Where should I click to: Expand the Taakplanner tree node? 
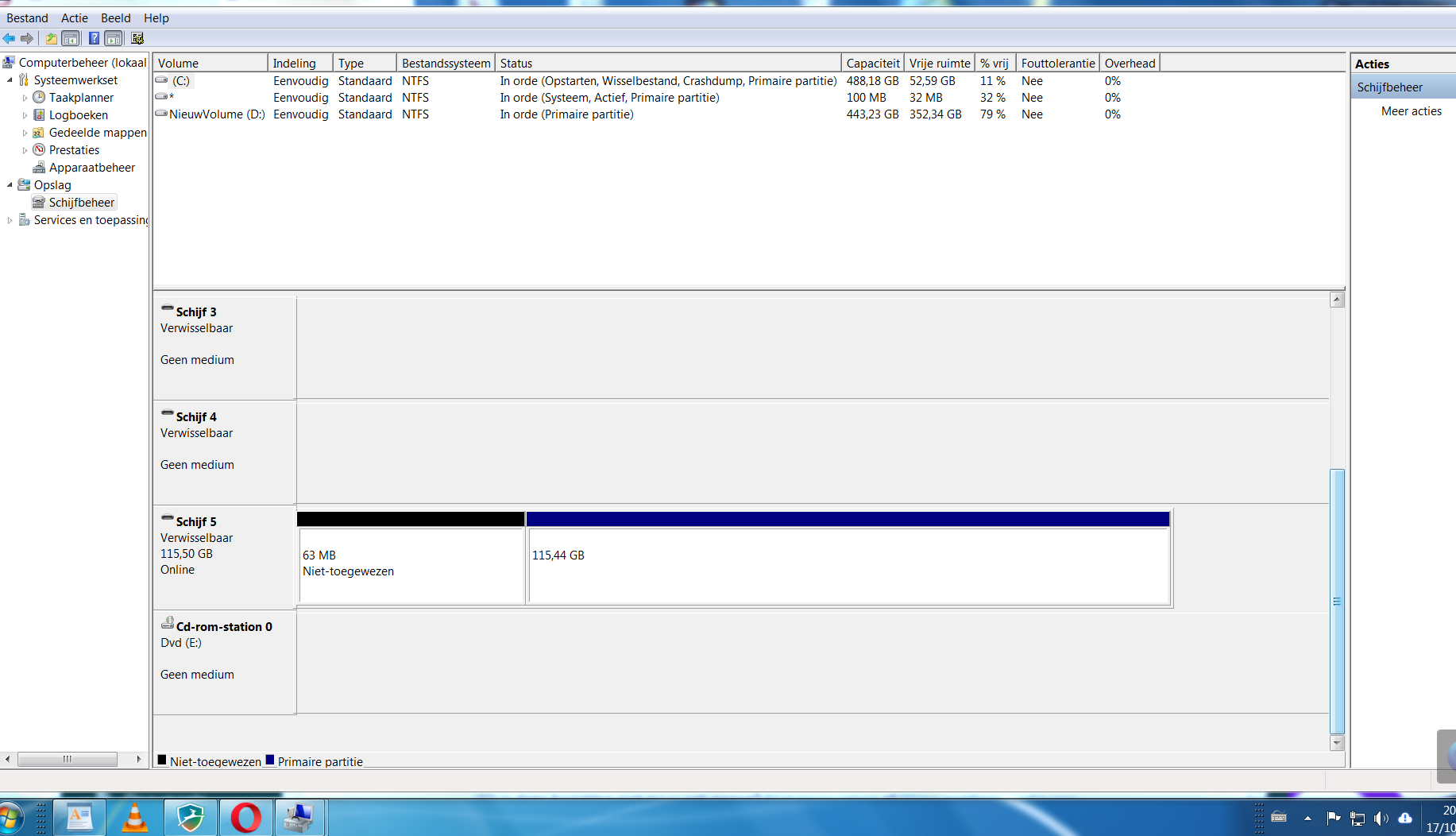click(25, 98)
